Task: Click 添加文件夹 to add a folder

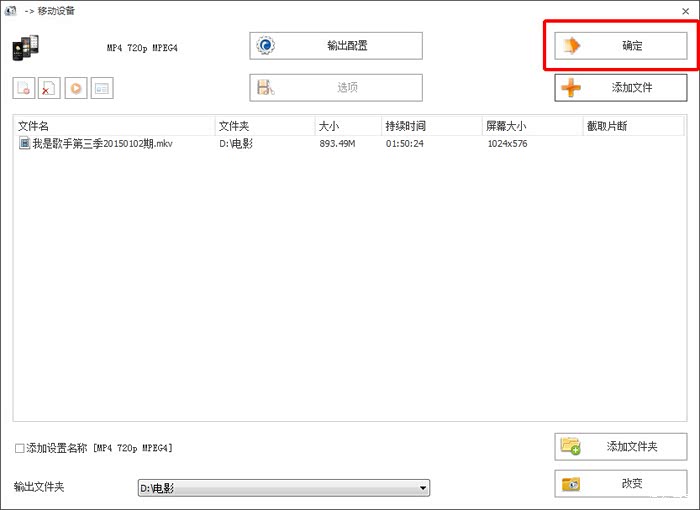Action: click(621, 447)
